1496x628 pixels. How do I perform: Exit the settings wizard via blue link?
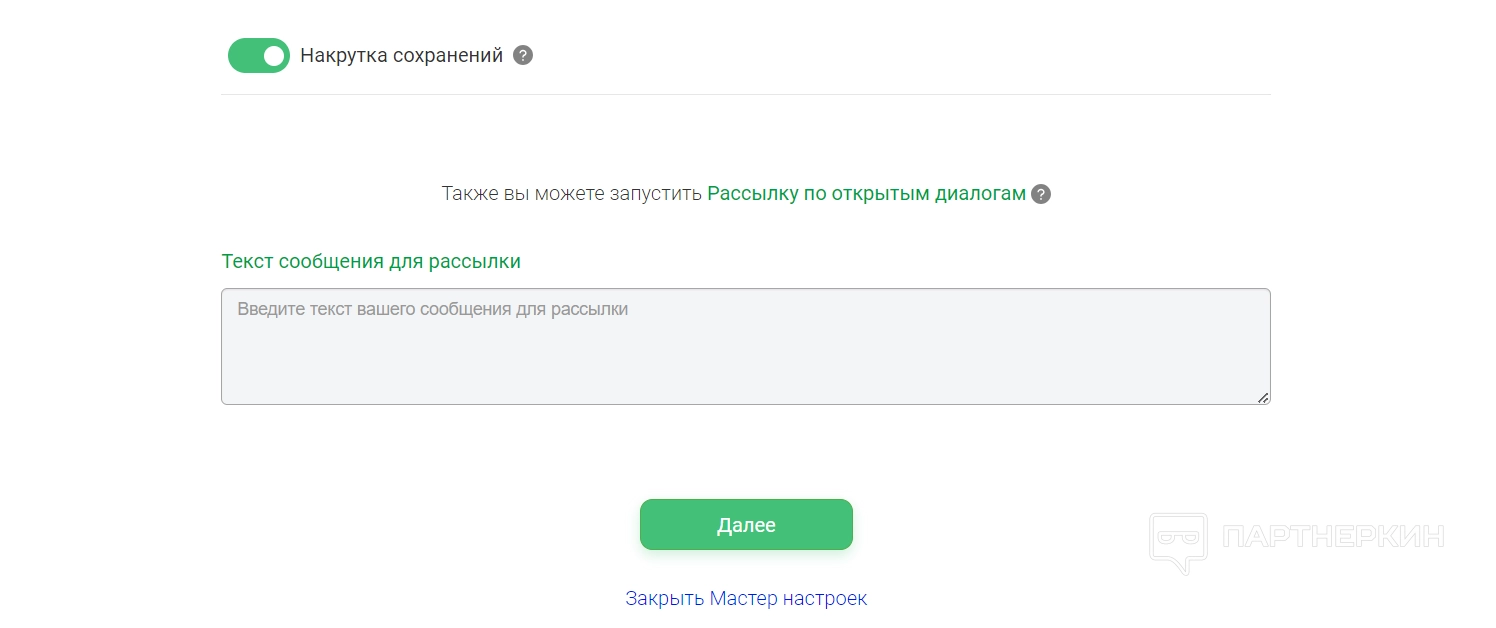point(746,598)
